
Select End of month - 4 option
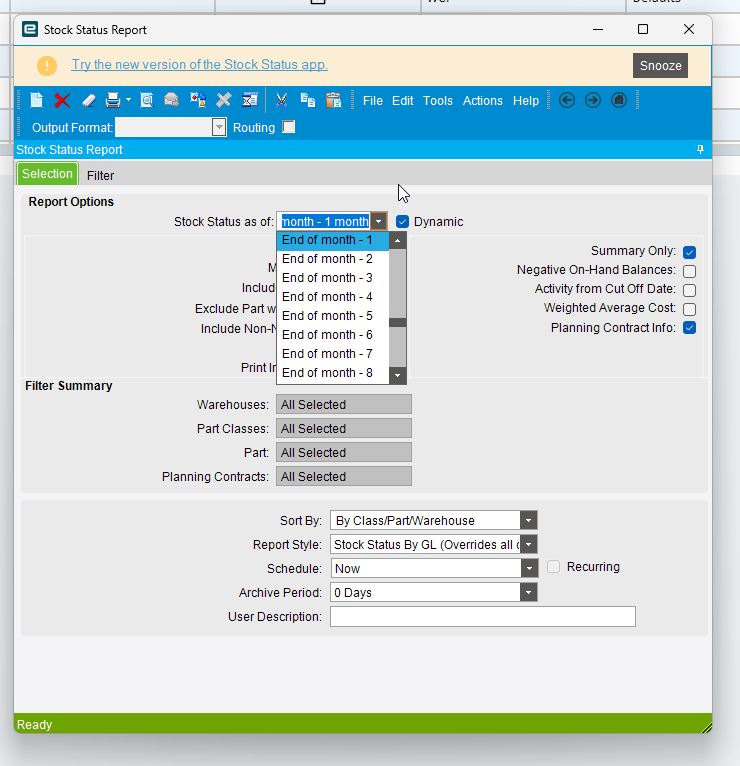(333, 297)
